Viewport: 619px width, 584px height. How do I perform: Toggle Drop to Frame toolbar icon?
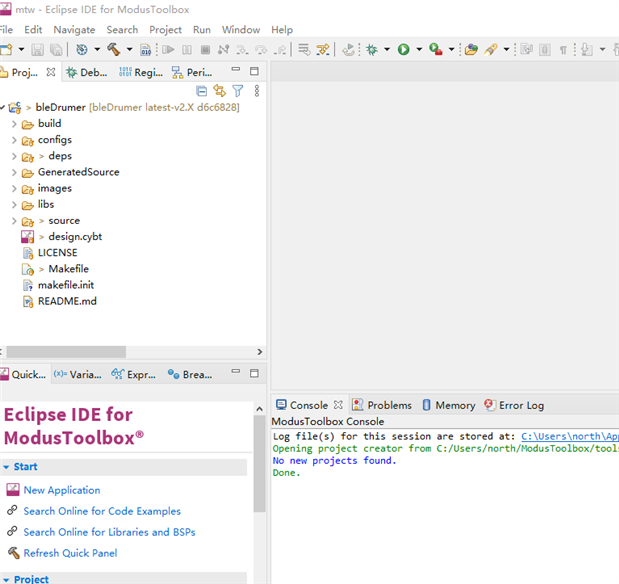tap(304, 49)
